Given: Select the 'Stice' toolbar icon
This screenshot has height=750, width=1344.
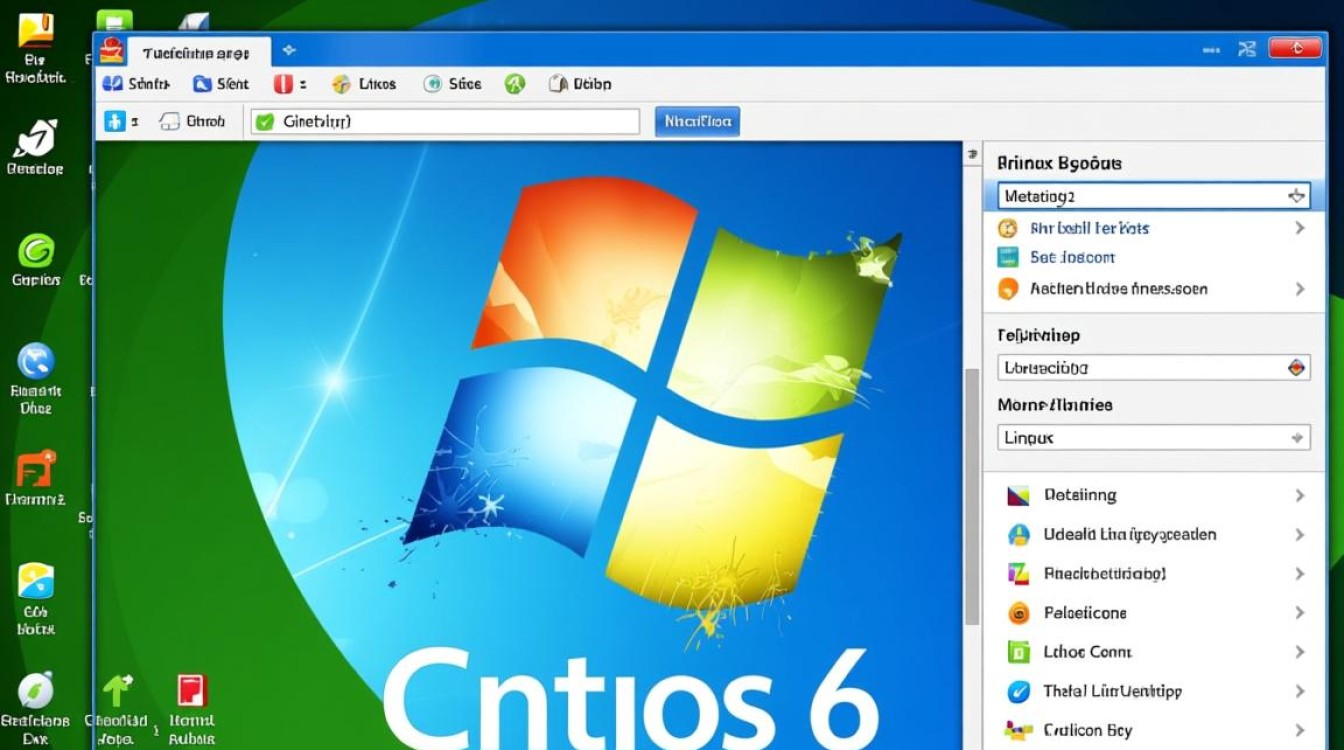Looking at the screenshot, I should point(452,84).
